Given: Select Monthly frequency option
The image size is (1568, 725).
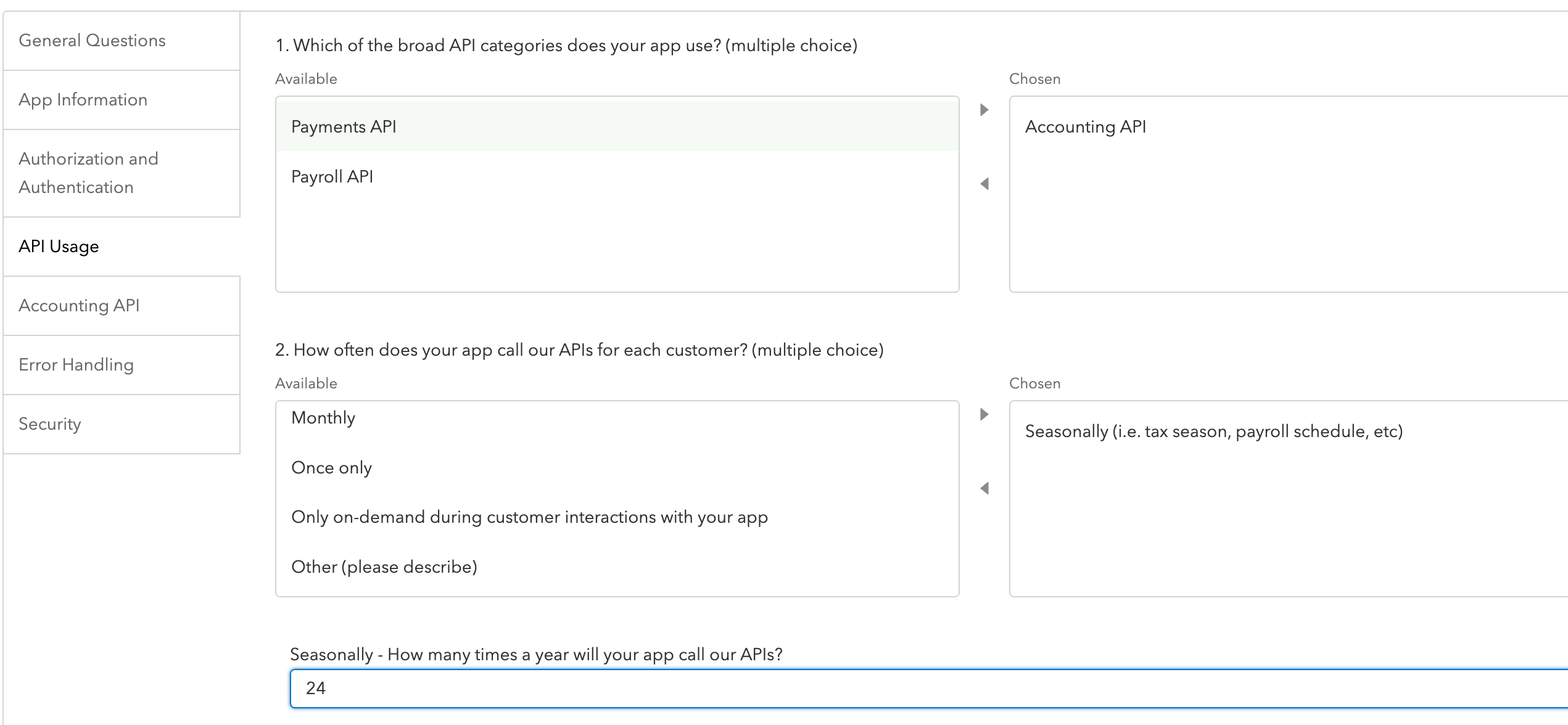Looking at the screenshot, I should (323, 417).
